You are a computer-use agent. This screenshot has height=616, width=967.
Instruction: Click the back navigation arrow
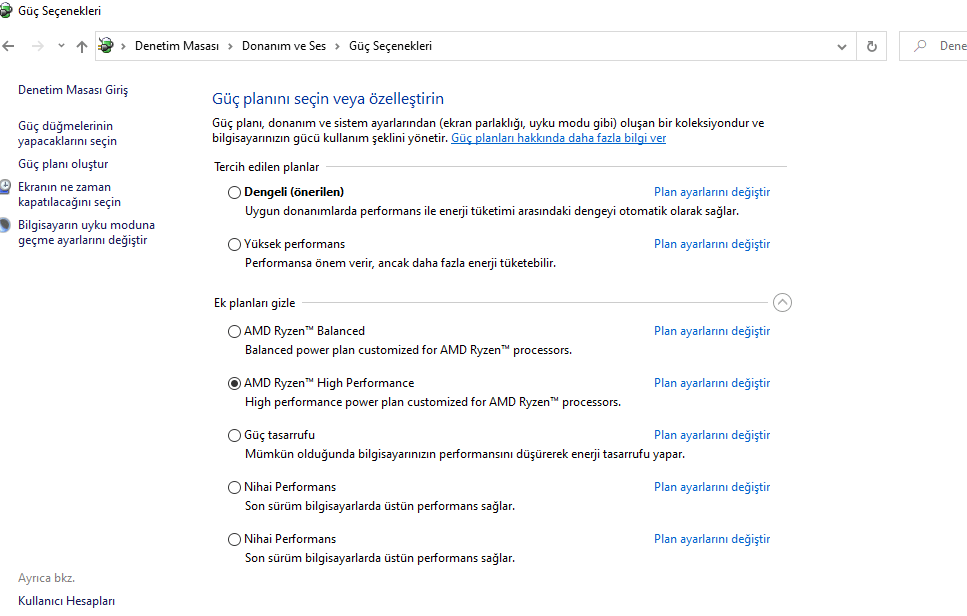9,46
